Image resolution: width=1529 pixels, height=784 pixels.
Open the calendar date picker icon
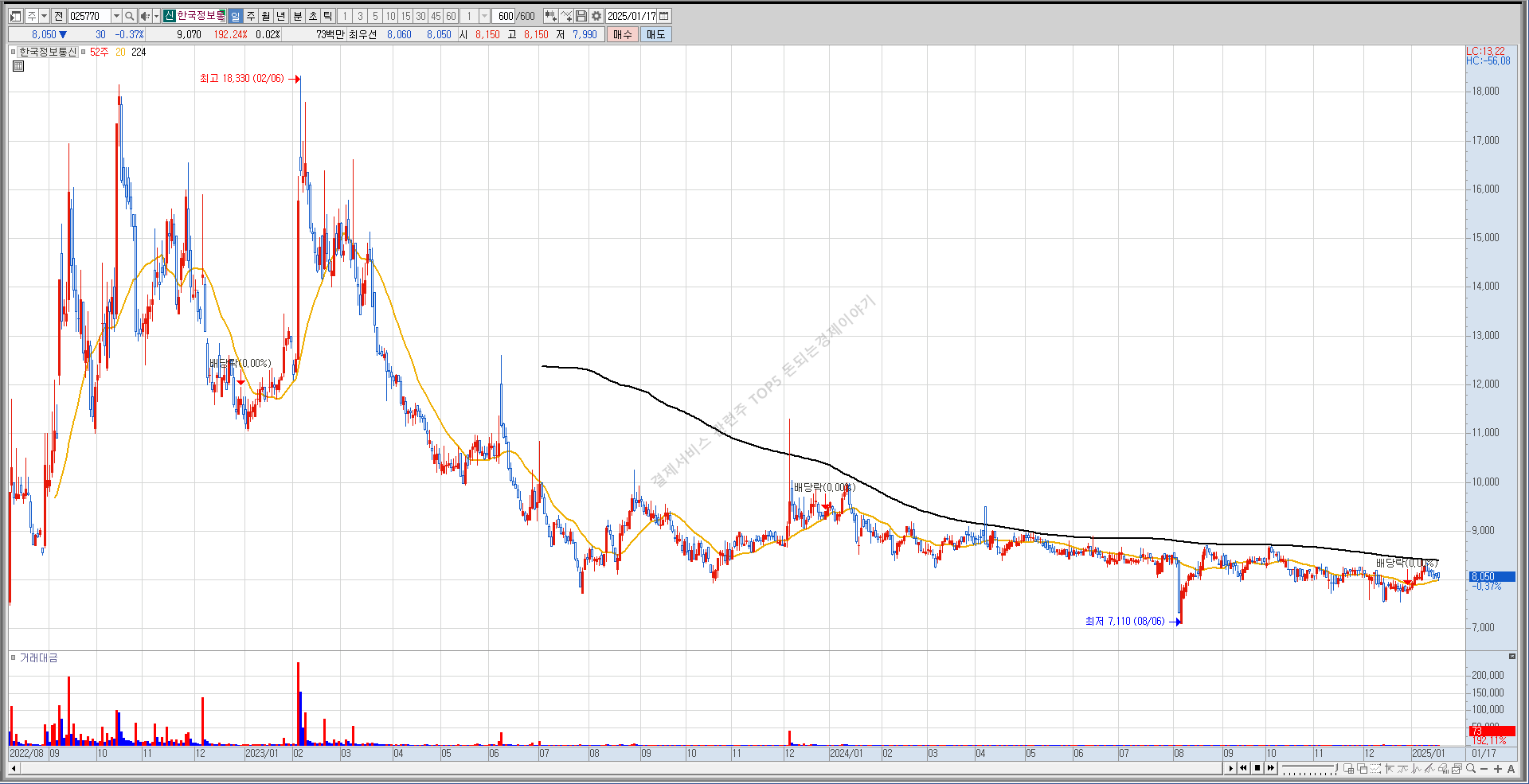point(664,16)
